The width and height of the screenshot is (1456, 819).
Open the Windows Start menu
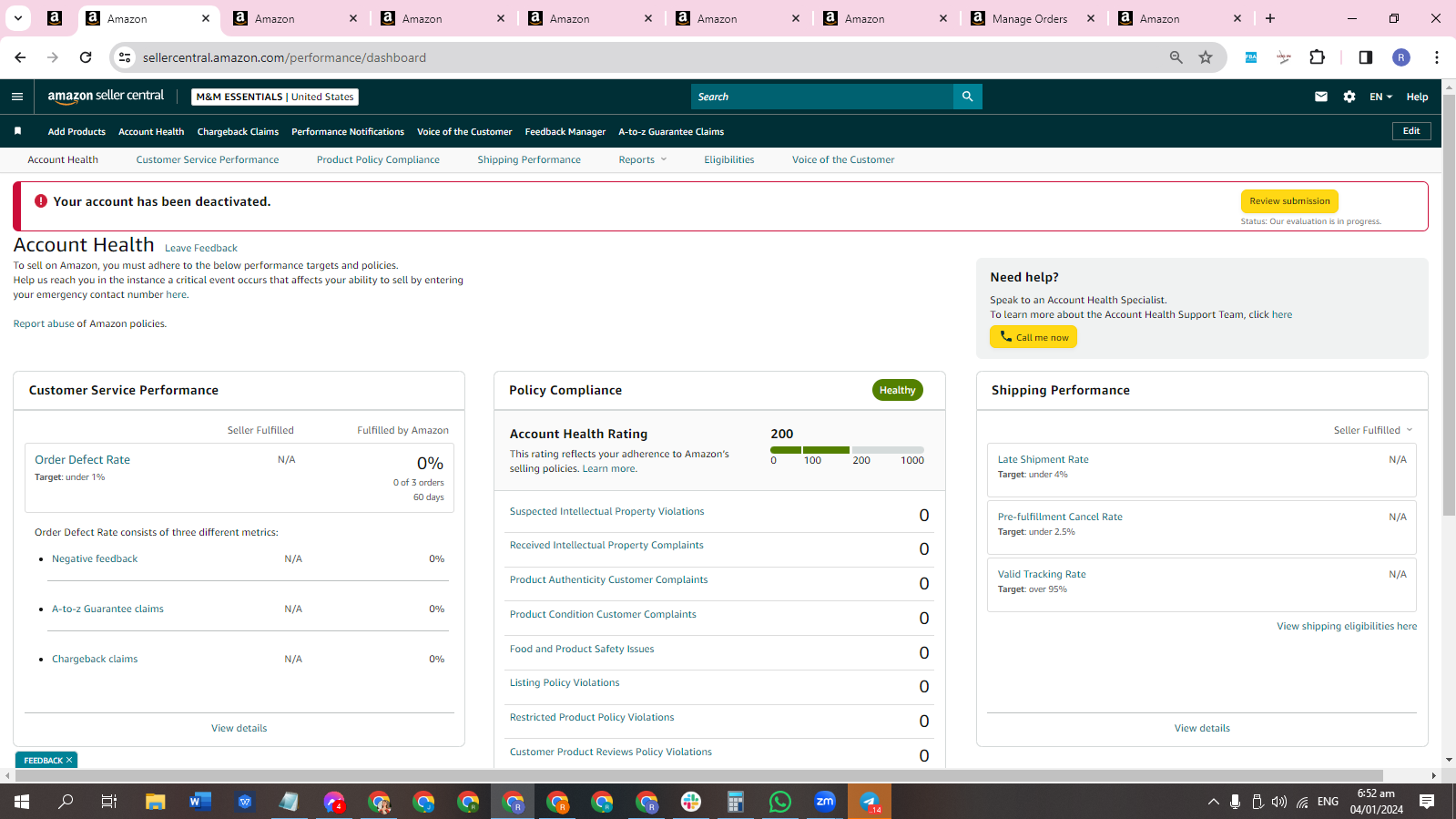click(x=22, y=802)
